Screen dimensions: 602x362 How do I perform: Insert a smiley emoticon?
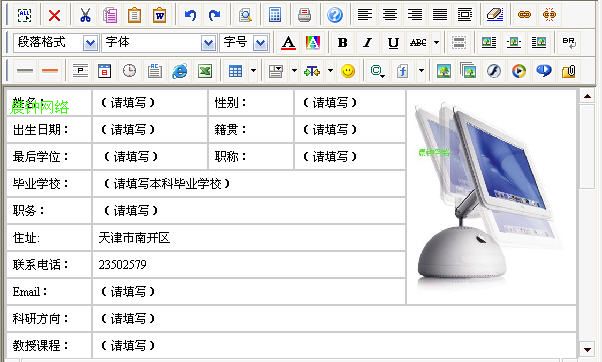(348, 71)
